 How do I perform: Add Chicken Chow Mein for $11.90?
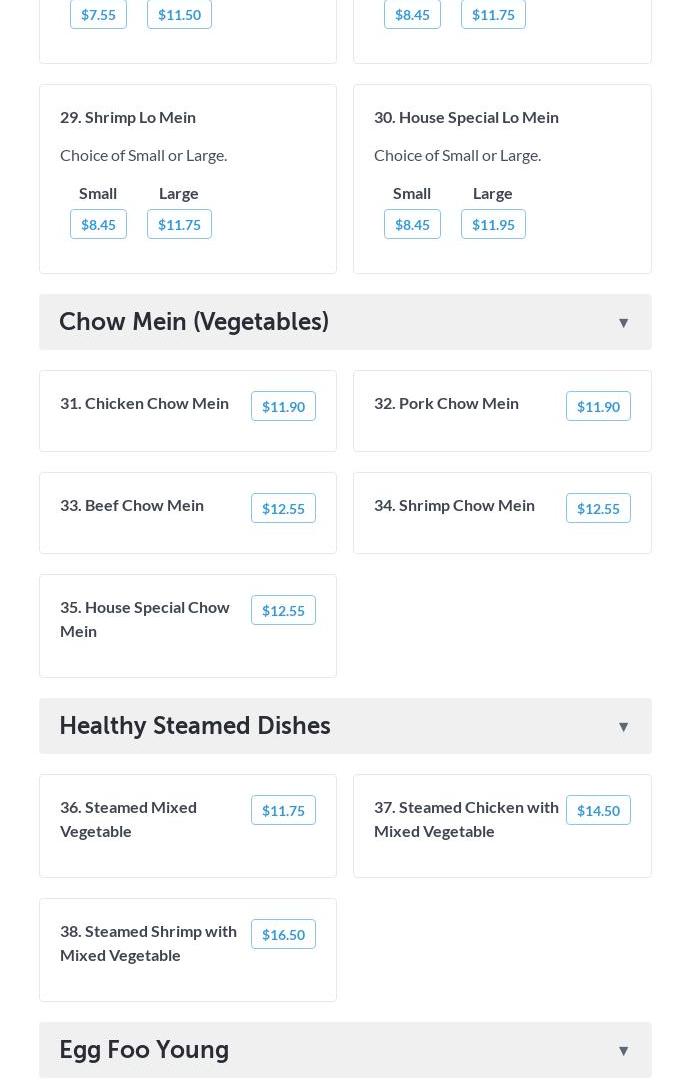coord(283,406)
